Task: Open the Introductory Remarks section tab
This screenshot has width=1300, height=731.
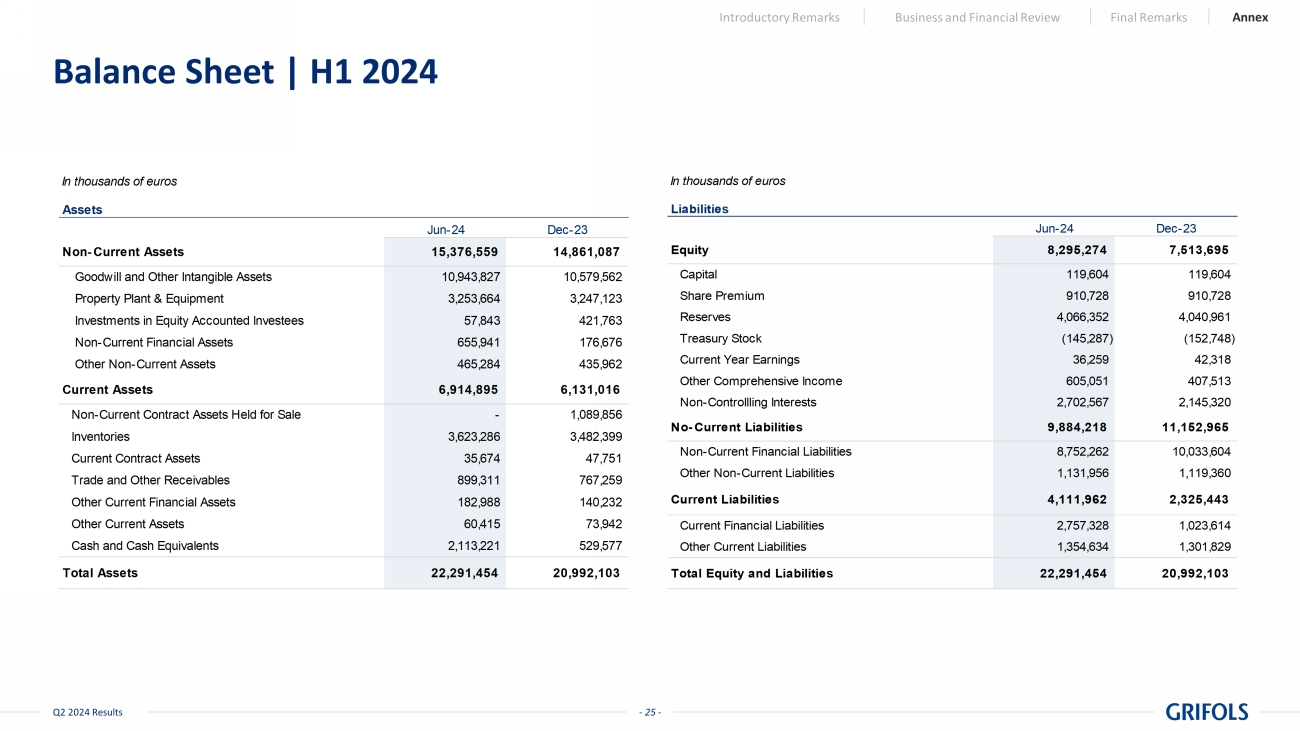Action: [779, 17]
